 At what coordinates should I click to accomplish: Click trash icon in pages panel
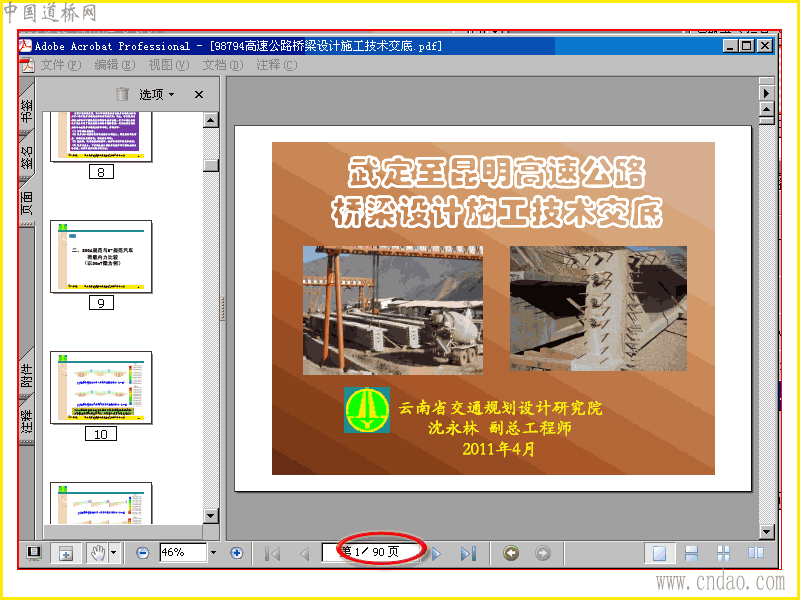(122, 94)
